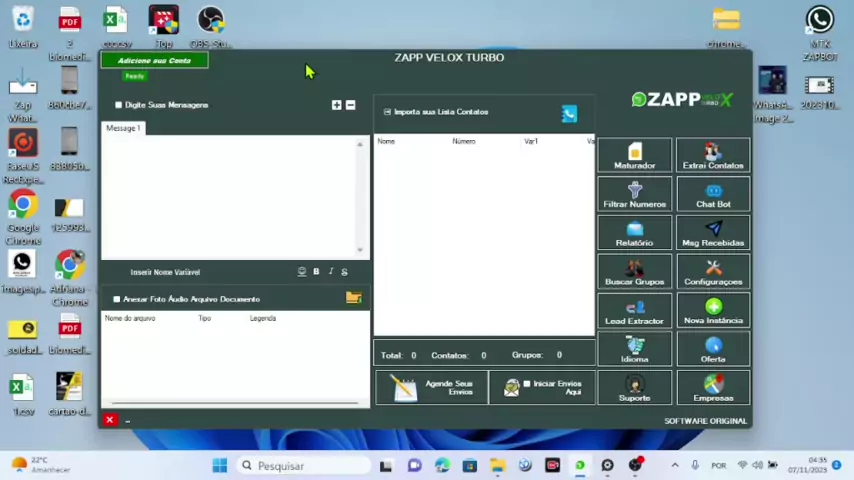This screenshot has height=480, width=854.
Task: Collapse Importa sua Lista Contatos section
Action: click(x=387, y=112)
